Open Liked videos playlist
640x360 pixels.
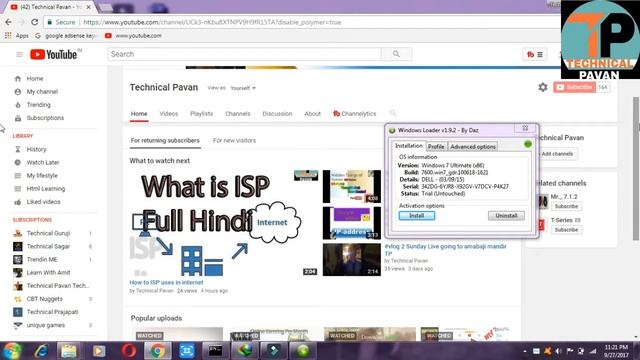[43, 202]
